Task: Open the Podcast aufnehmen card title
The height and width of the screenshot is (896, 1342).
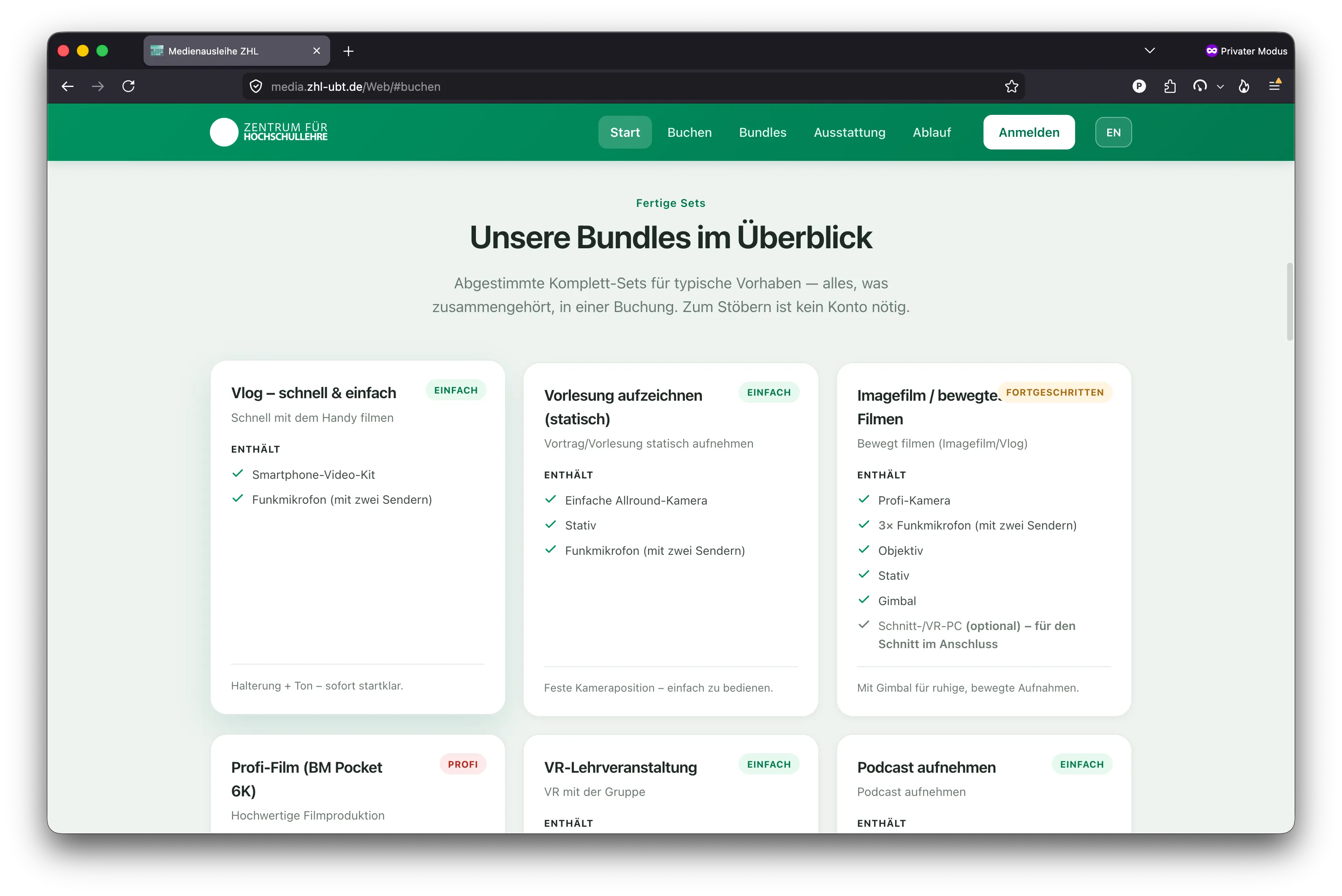Action: (926, 767)
